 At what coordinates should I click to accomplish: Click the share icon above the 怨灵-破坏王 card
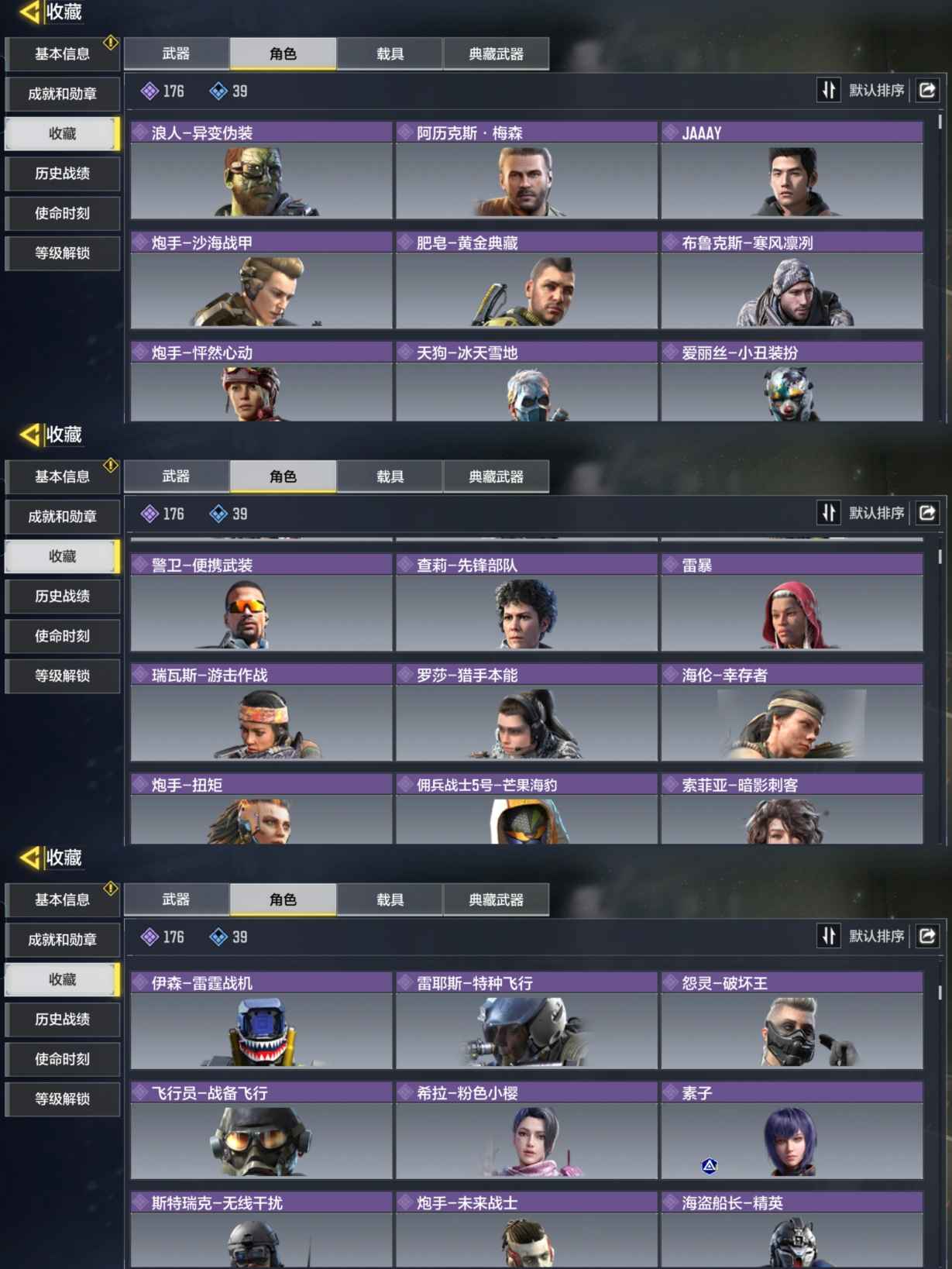[x=927, y=936]
